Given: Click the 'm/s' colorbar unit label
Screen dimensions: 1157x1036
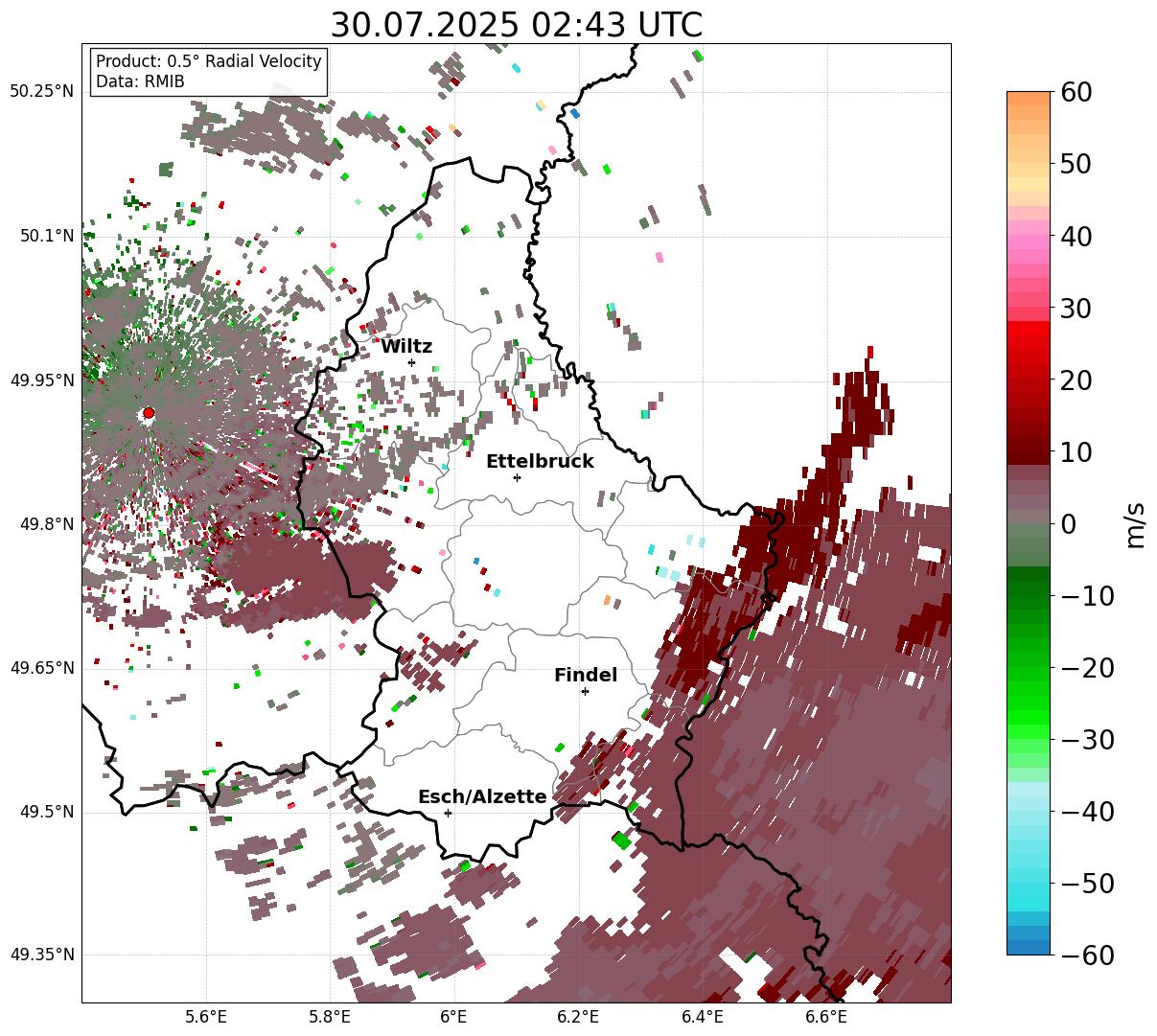Looking at the screenshot, I should [x=1137, y=523].
